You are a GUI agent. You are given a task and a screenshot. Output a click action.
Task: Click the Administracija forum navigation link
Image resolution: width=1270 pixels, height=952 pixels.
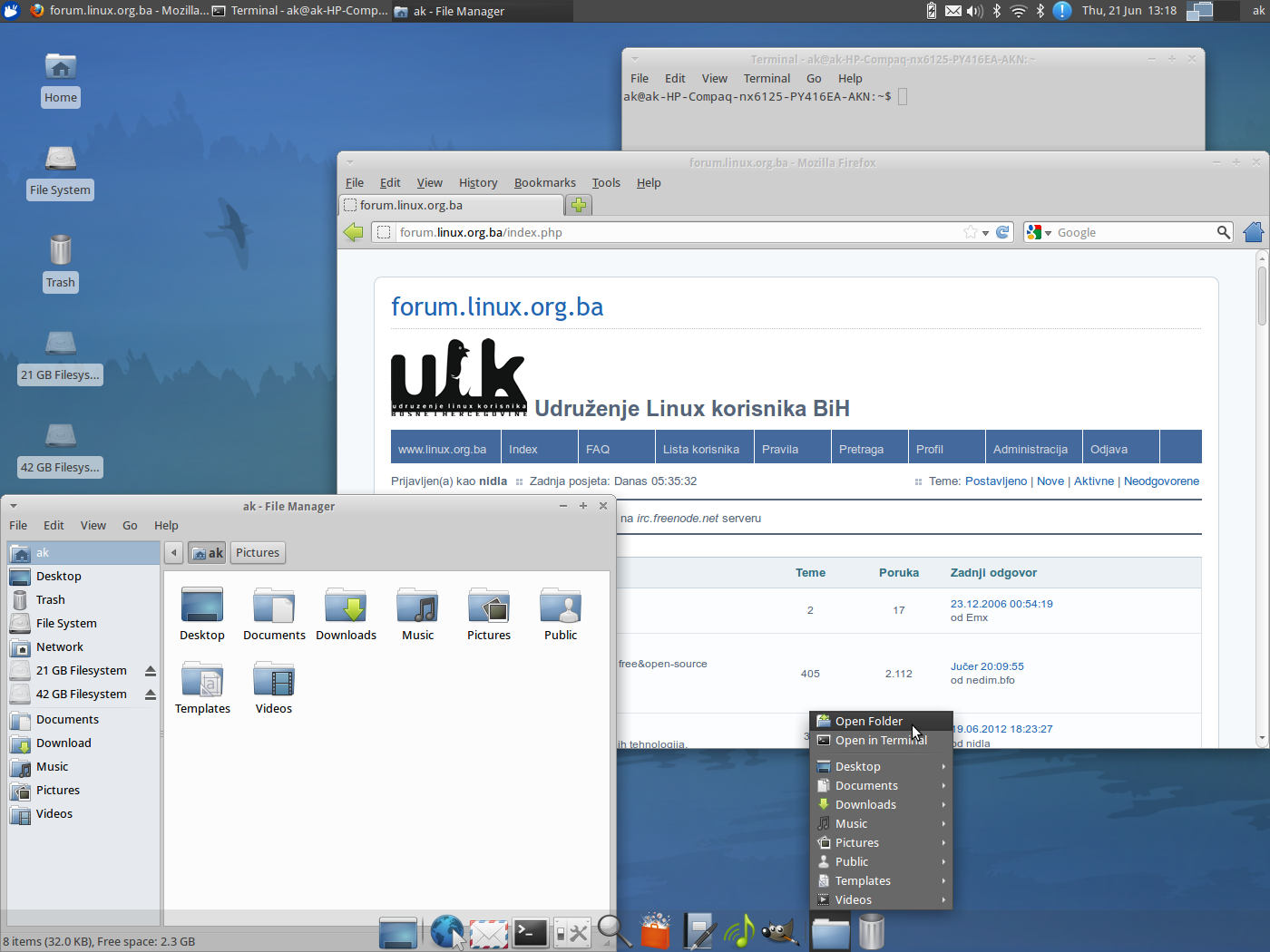coord(1031,449)
